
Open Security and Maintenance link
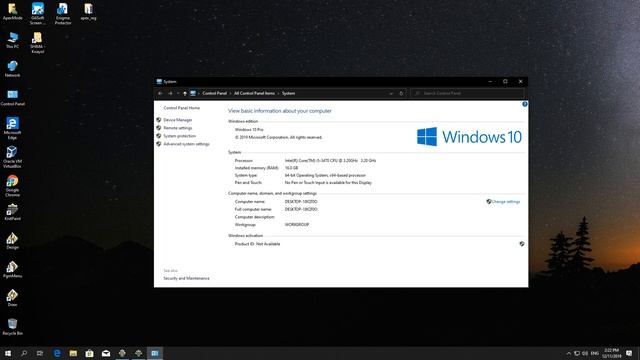click(x=187, y=278)
